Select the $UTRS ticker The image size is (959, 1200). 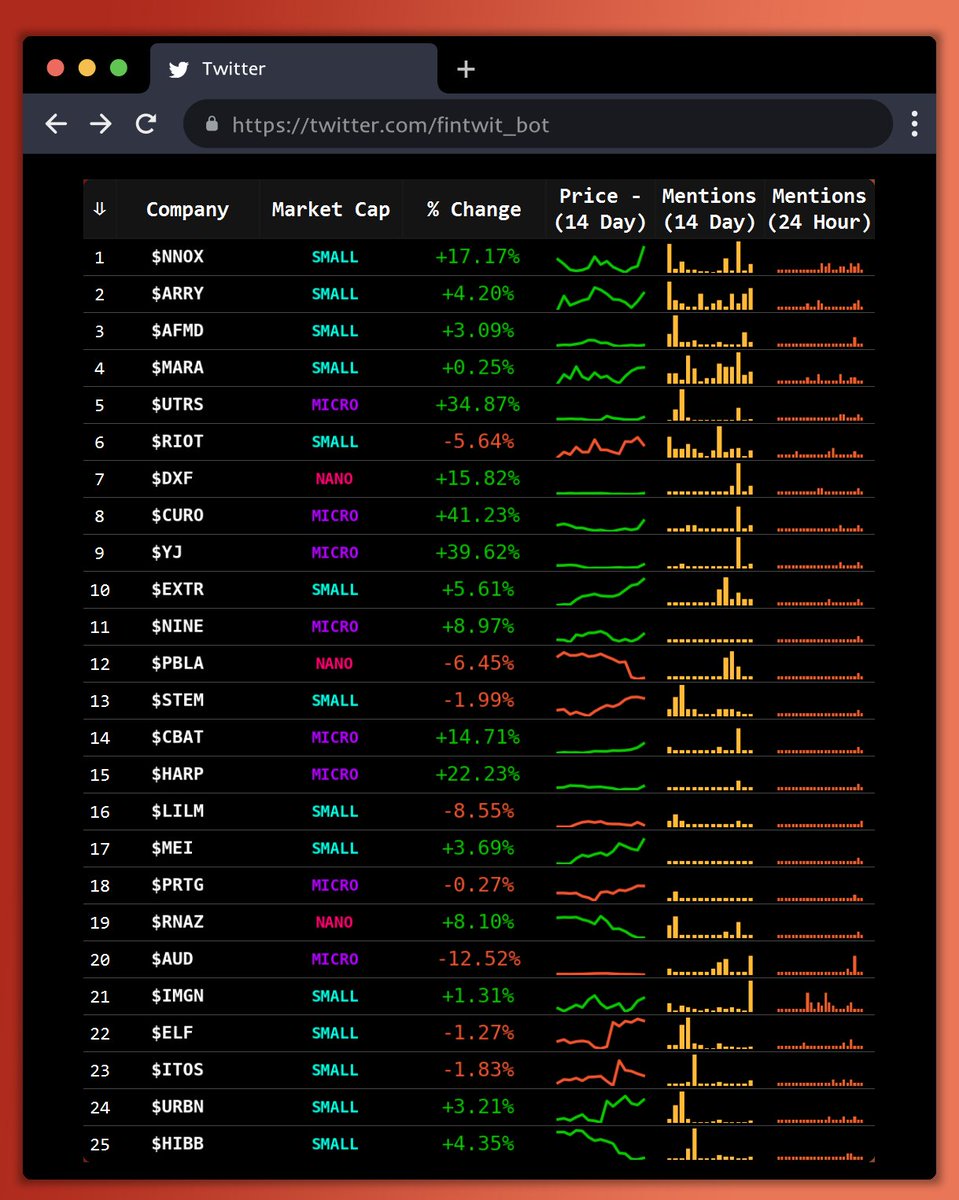click(x=178, y=405)
